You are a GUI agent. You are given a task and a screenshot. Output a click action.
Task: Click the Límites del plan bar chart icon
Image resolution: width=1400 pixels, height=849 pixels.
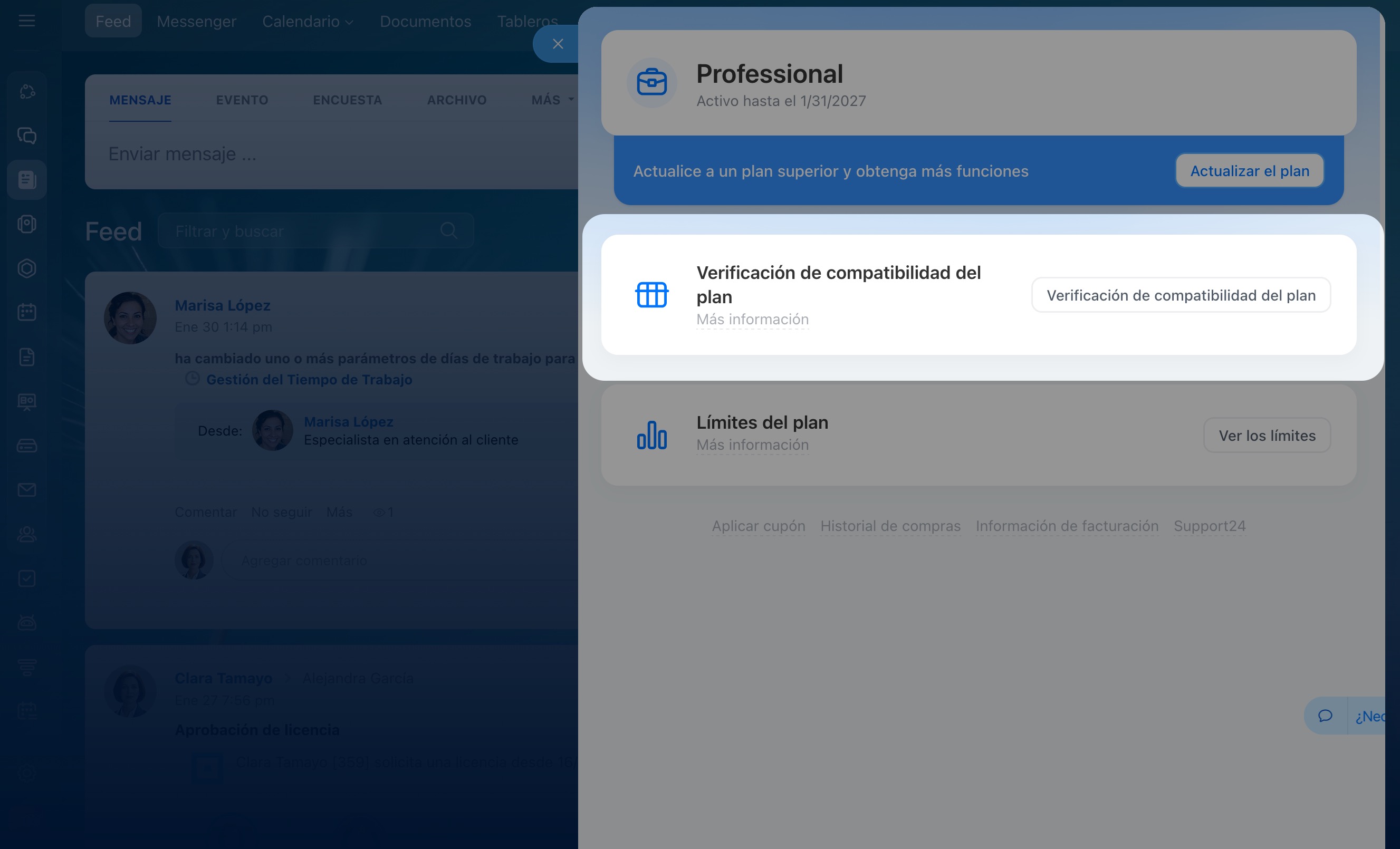click(651, 435)
